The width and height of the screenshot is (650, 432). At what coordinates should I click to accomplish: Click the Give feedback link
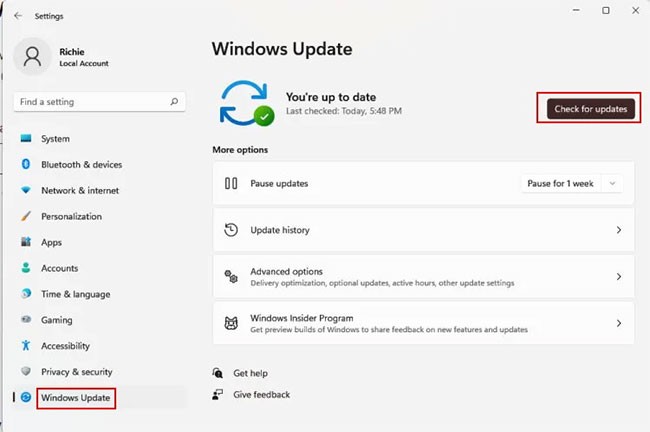tap(261, 394)
